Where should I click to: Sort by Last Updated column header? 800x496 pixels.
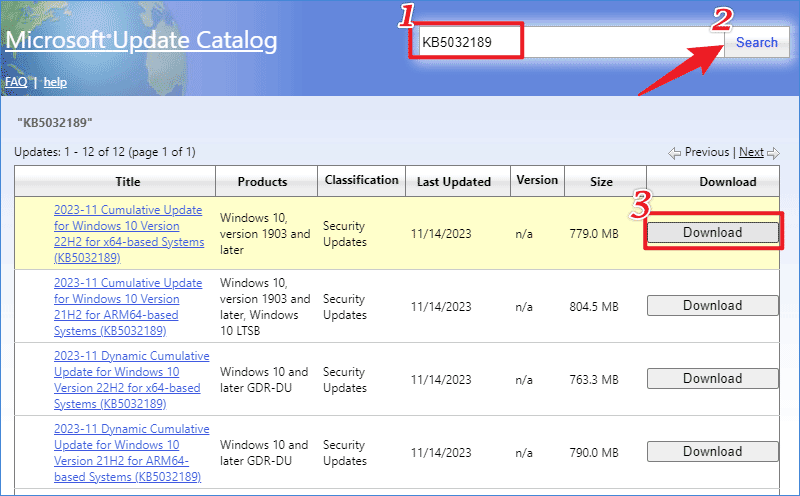(454, 182)
